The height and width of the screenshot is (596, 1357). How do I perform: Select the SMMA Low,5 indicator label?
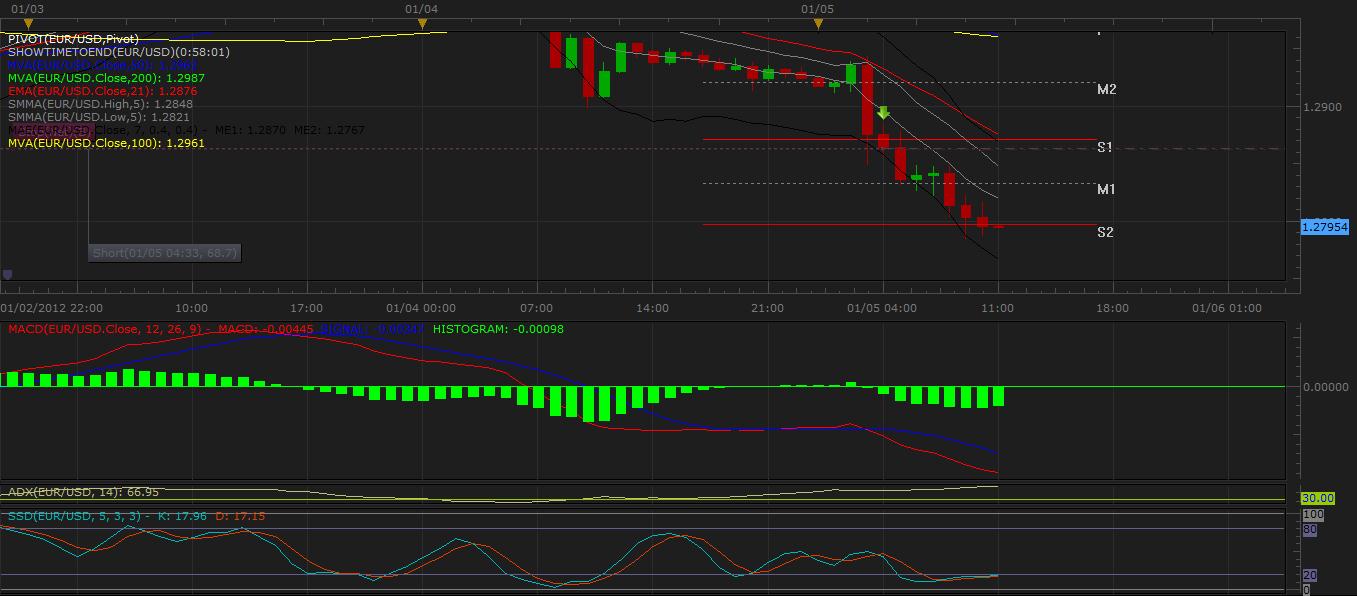[99, 117]
